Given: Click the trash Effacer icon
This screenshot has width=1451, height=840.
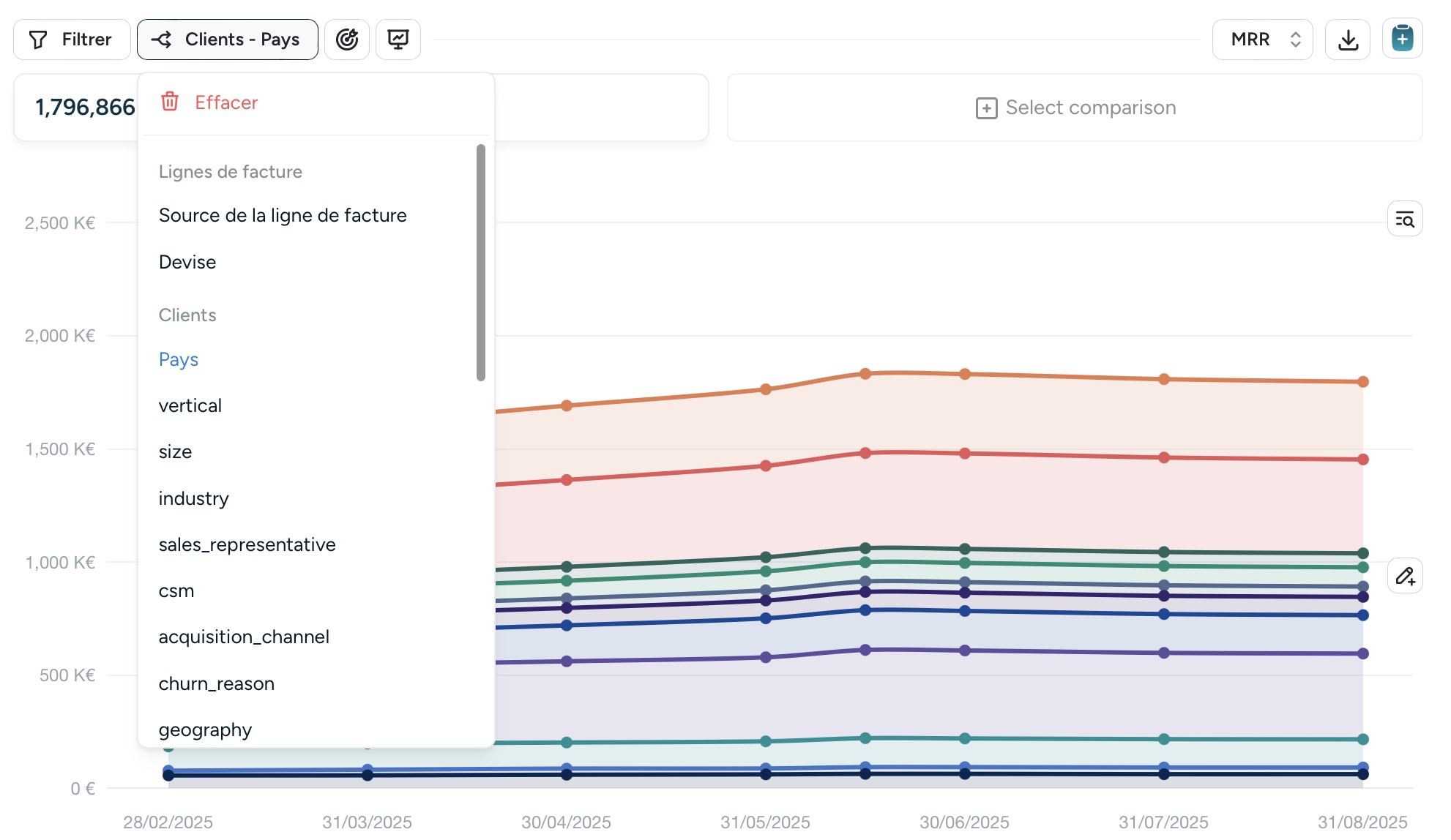Looking at the screenshot, I should pyautogui.click(x=170, y=102).
